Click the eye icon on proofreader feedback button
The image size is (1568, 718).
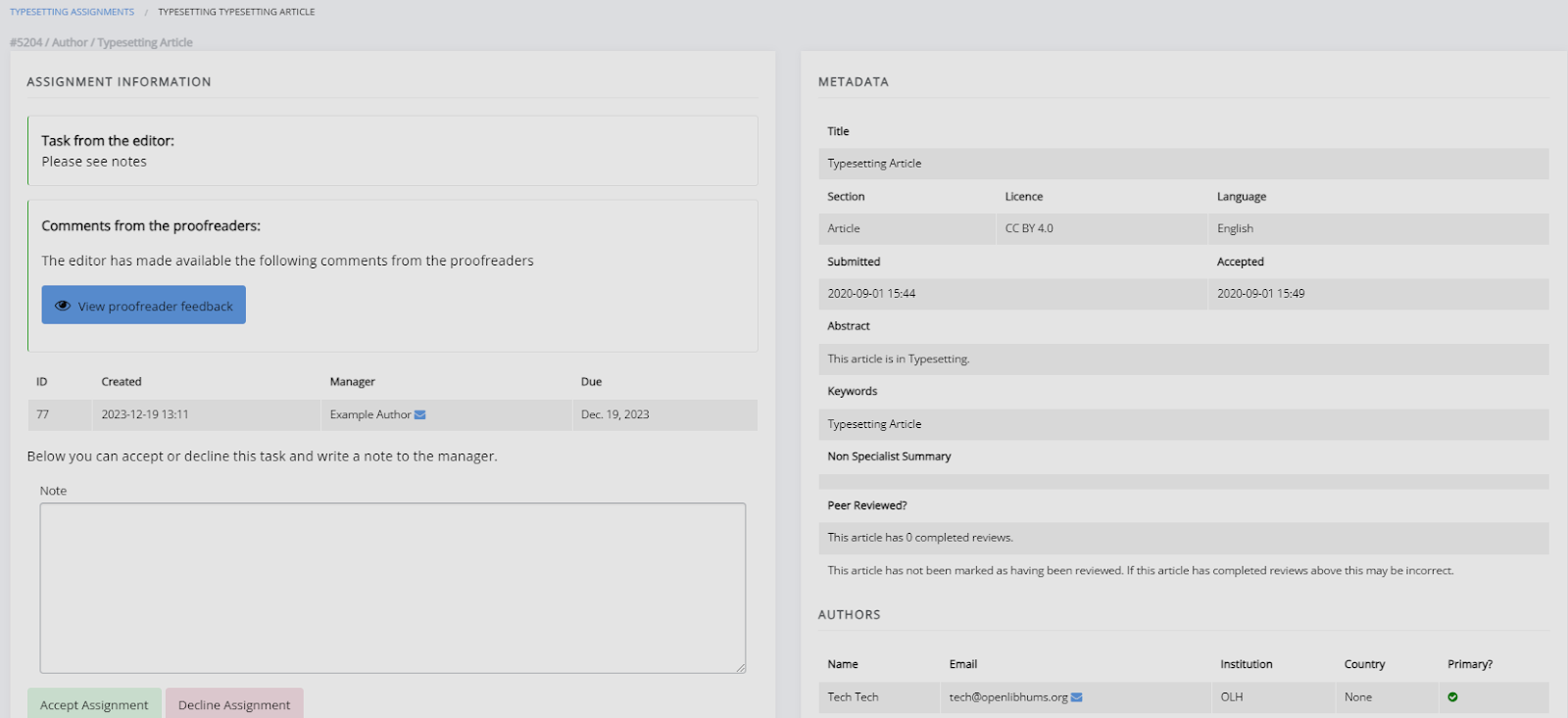point(63,306)
